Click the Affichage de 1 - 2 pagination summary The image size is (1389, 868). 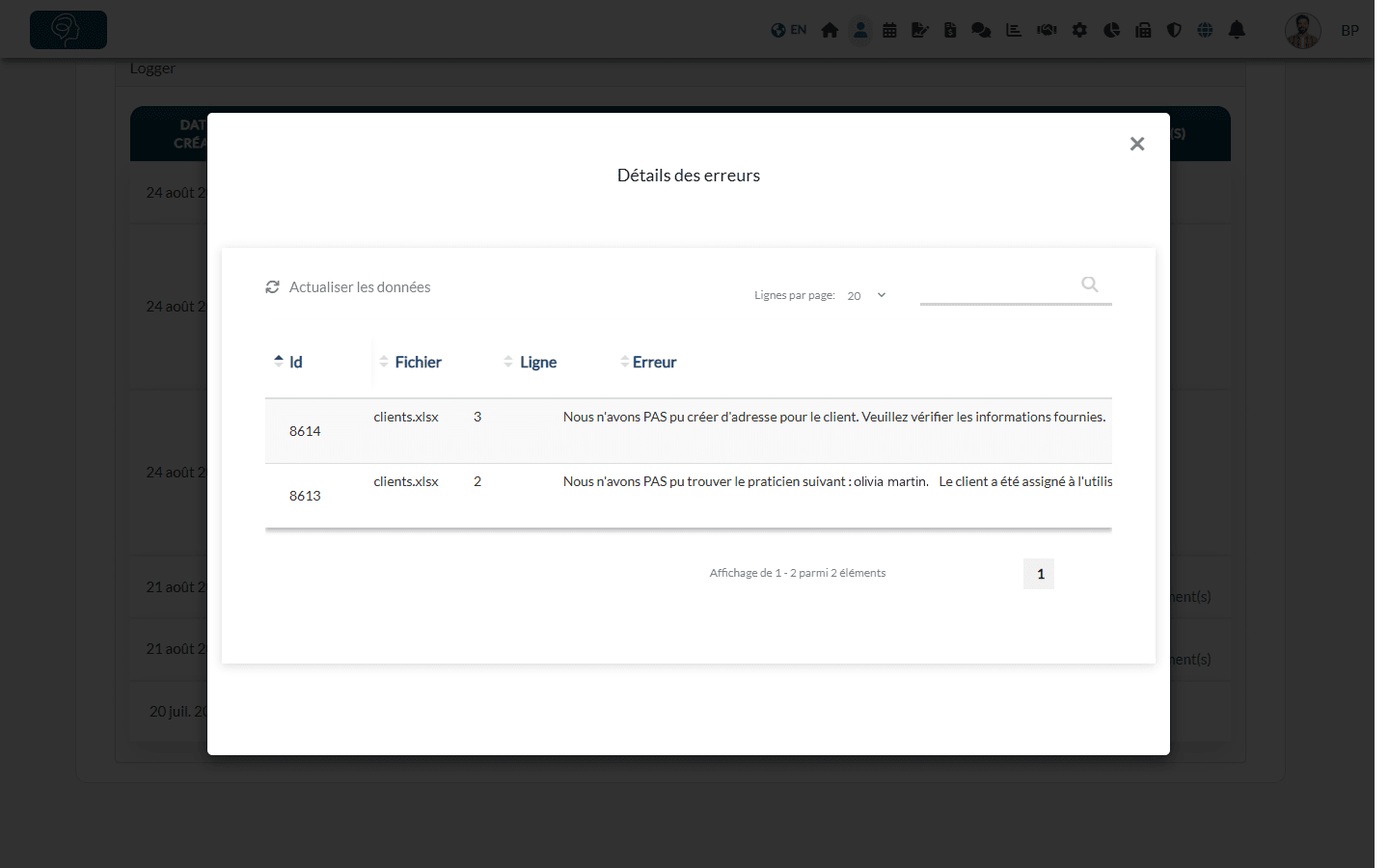pyautogui.click(x=798, y=573)
